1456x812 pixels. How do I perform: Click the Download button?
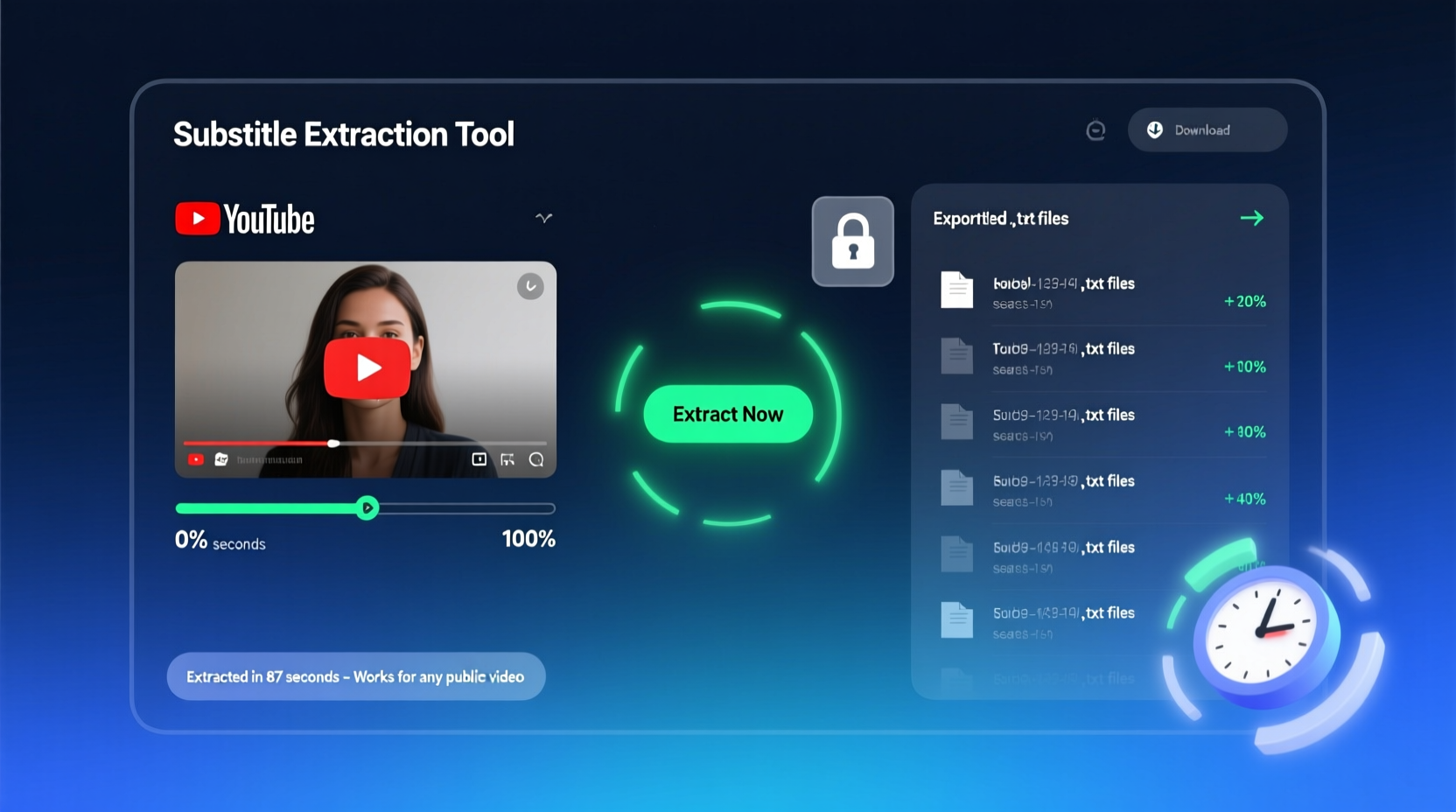[1207, 129]
